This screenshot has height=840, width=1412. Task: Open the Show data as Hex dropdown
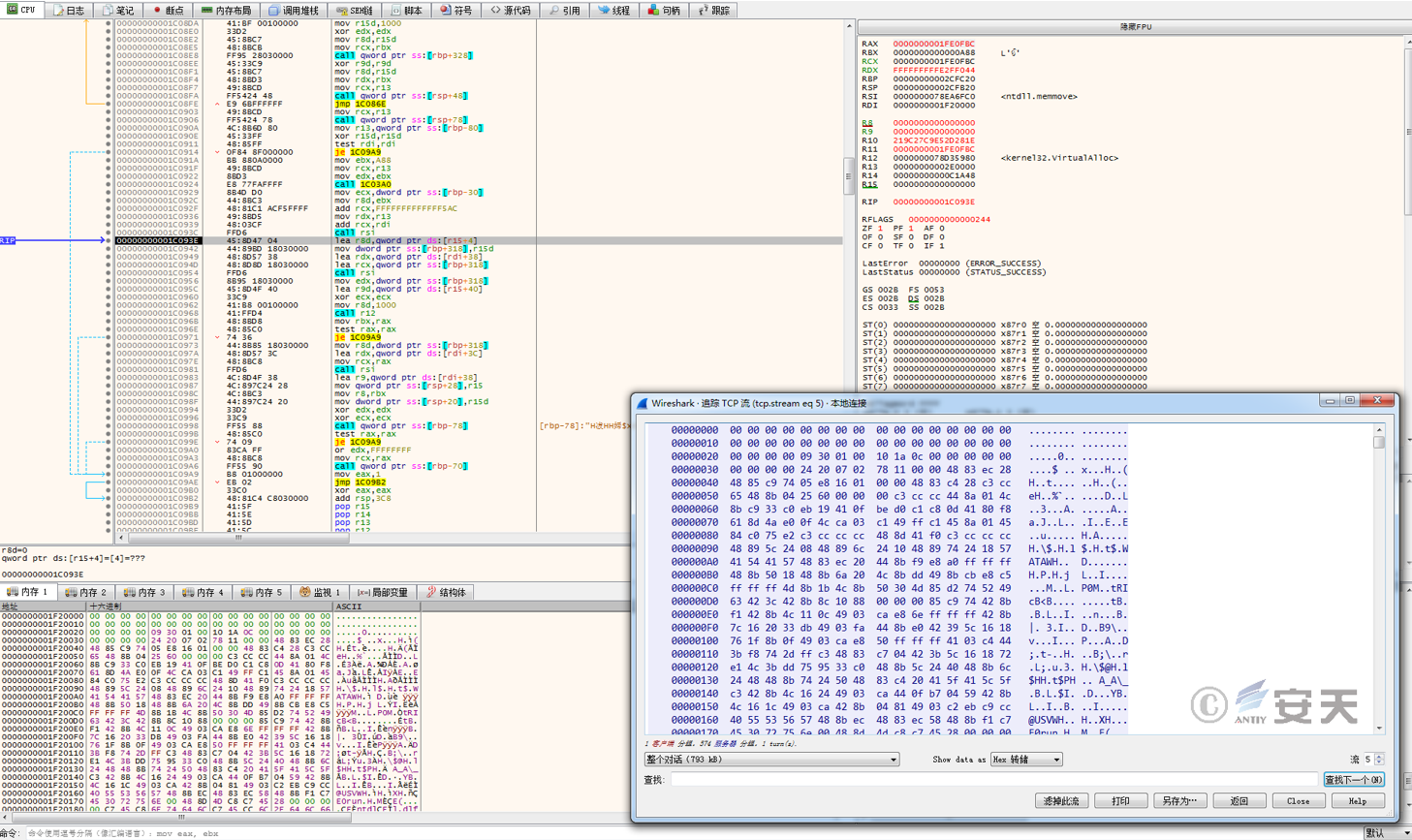point(1026,760)
